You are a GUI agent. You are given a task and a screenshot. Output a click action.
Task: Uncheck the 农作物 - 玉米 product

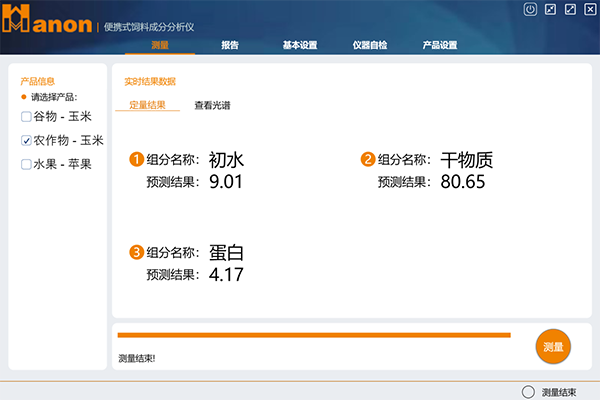(x=26, y=141)
